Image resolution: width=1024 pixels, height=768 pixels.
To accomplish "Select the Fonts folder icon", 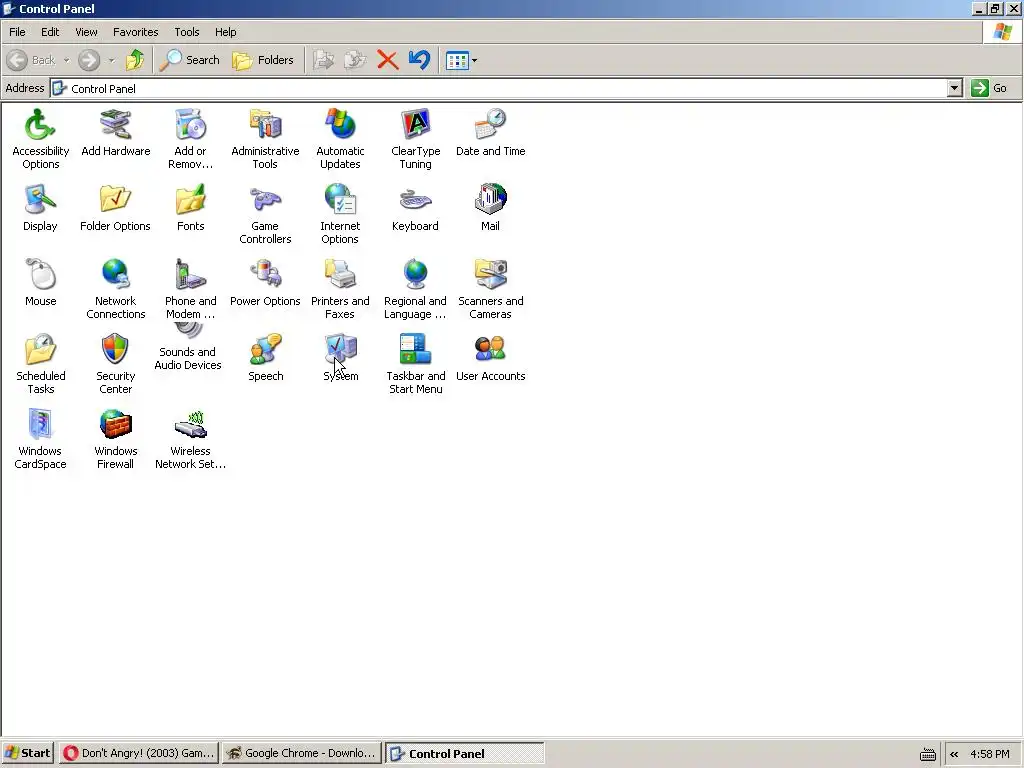I will pos(190,199).
